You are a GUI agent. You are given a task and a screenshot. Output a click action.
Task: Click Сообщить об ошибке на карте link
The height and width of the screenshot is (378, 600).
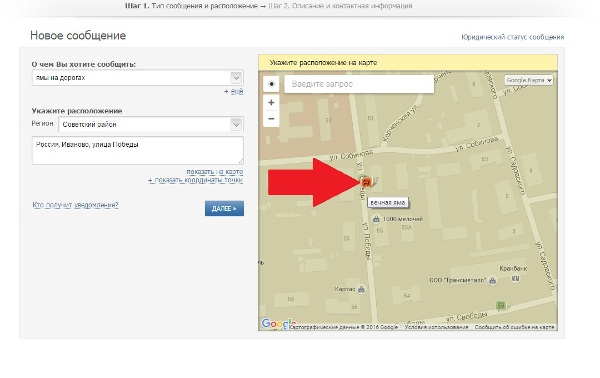[514, 327]
